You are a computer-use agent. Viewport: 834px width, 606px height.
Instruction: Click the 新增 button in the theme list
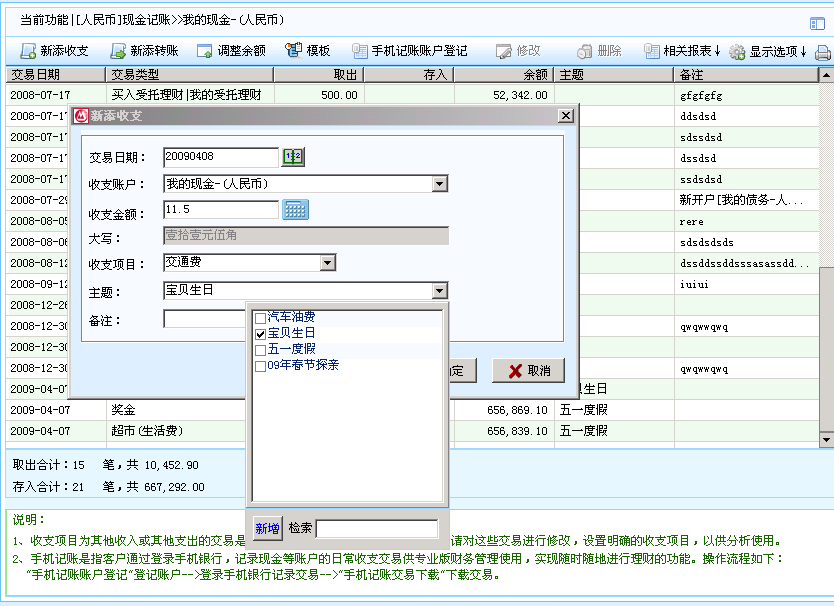[x=267, y=528]
